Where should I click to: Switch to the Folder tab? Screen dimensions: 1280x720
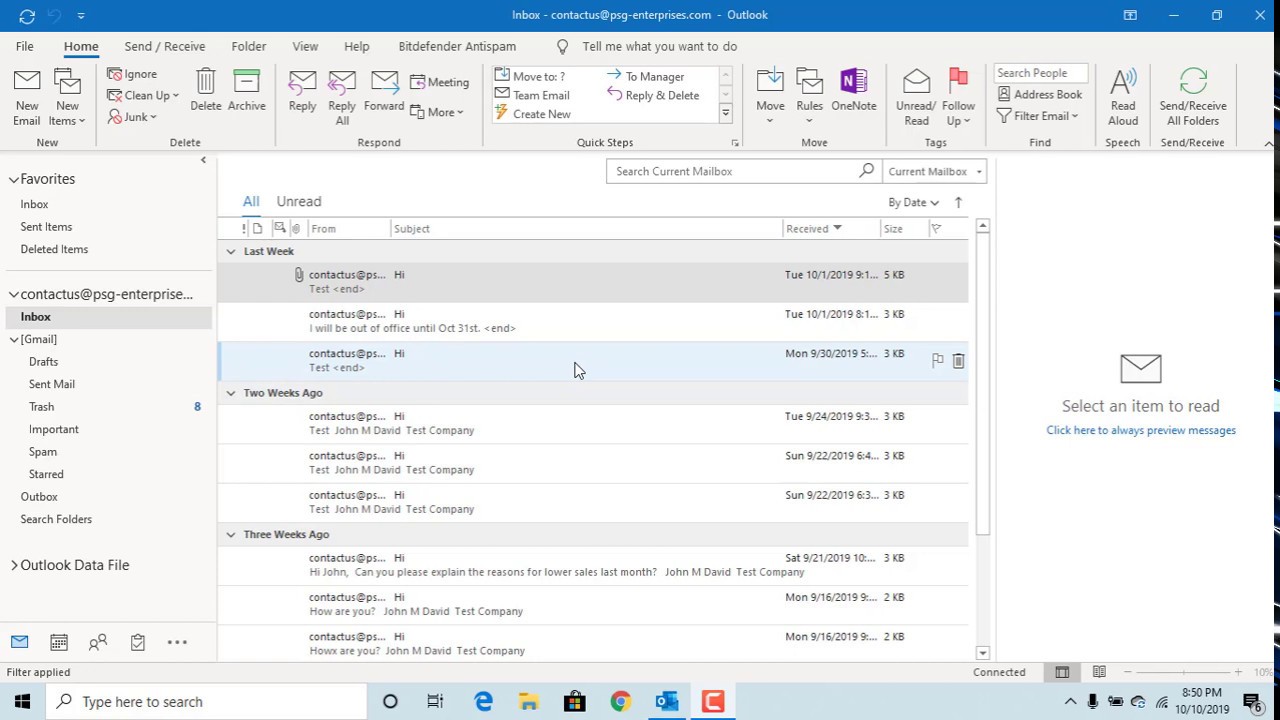(x=249, y=46)
